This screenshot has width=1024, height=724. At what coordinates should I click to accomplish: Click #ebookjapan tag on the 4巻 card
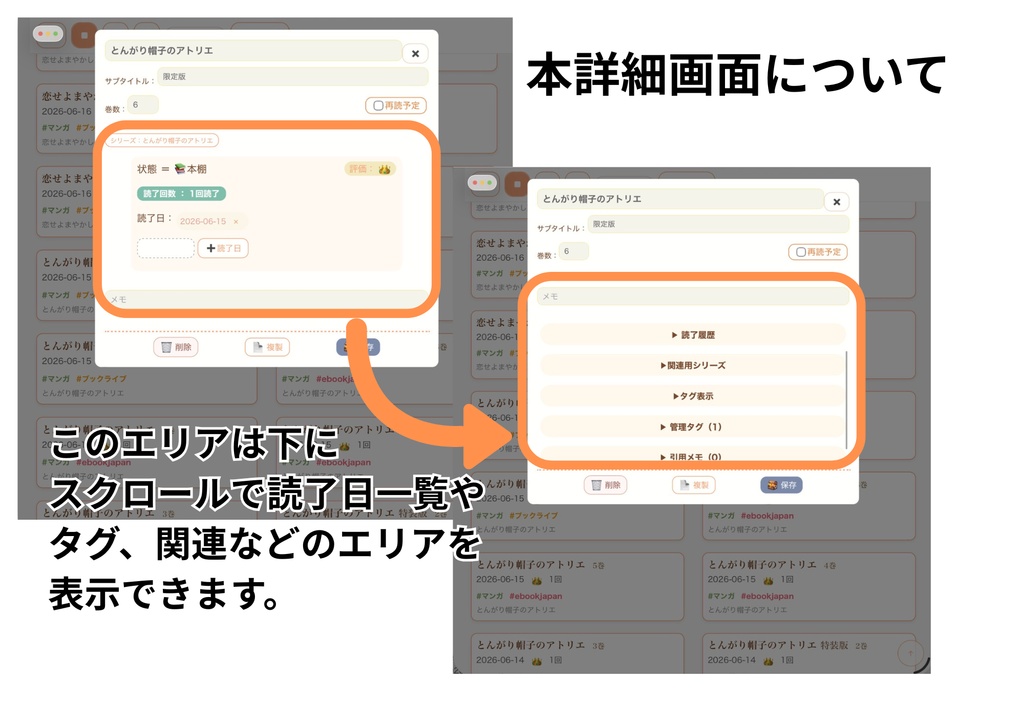[767, 596]
